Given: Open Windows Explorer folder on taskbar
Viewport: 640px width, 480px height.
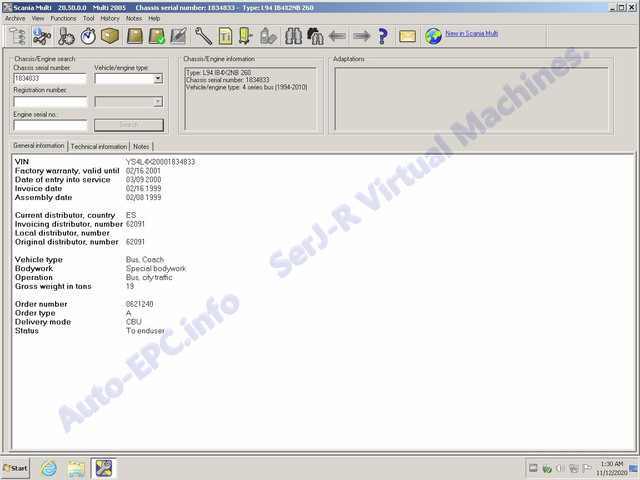Looking at the screenshot, I should click(x=76, y=469).
